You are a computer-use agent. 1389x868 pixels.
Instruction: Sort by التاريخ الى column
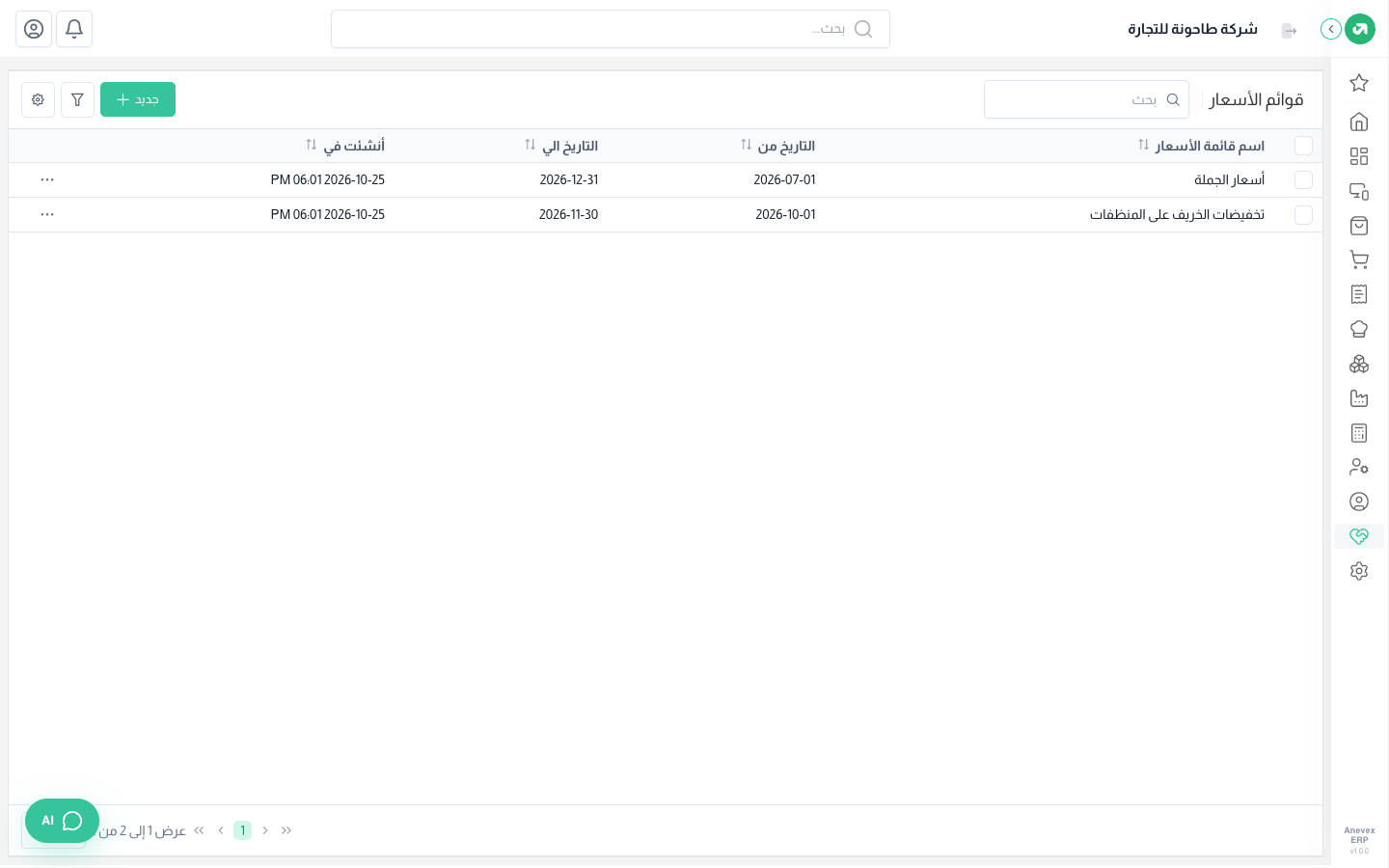coord(530,145)
